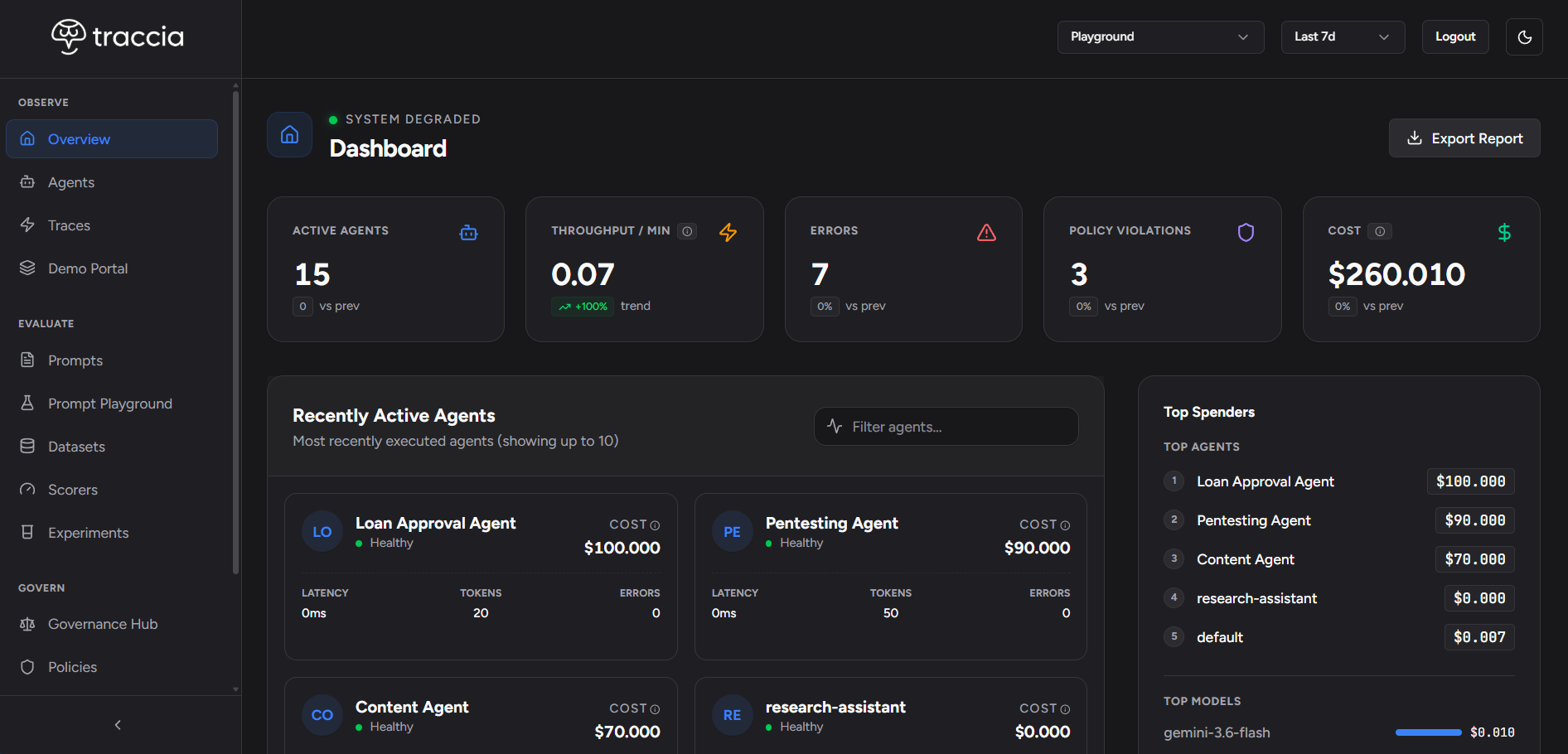Open the Last 7d time range dropdown
This screenshot has height=754, width=1568.
pos(1343,37)
